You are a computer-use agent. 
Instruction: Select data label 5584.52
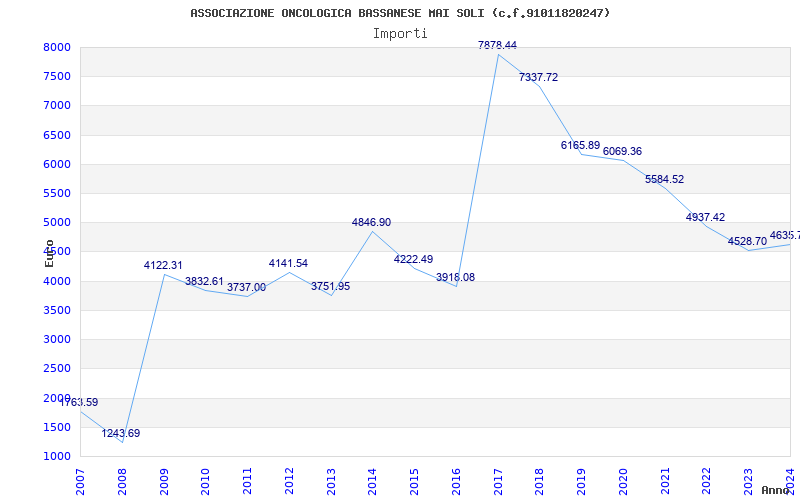[664, 180]
